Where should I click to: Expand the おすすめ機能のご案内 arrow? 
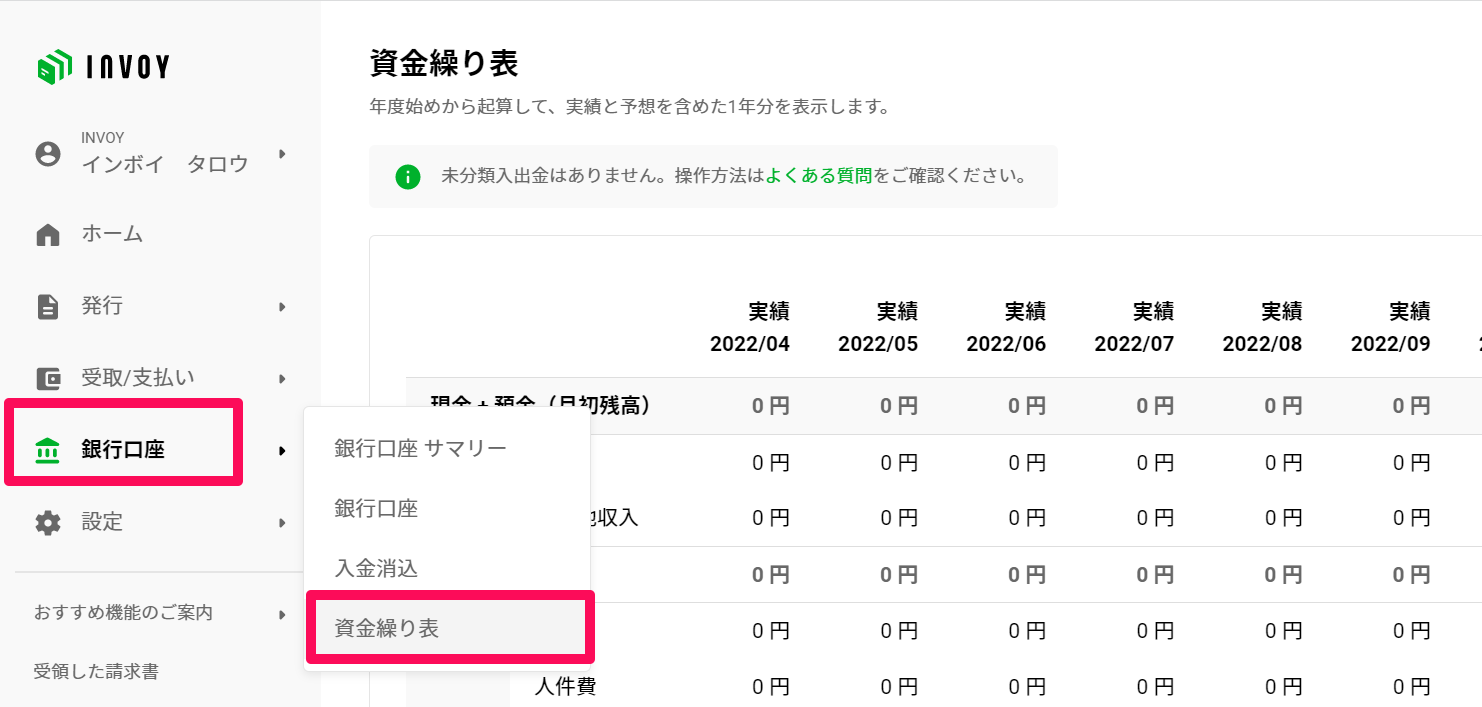coord(283,614)
